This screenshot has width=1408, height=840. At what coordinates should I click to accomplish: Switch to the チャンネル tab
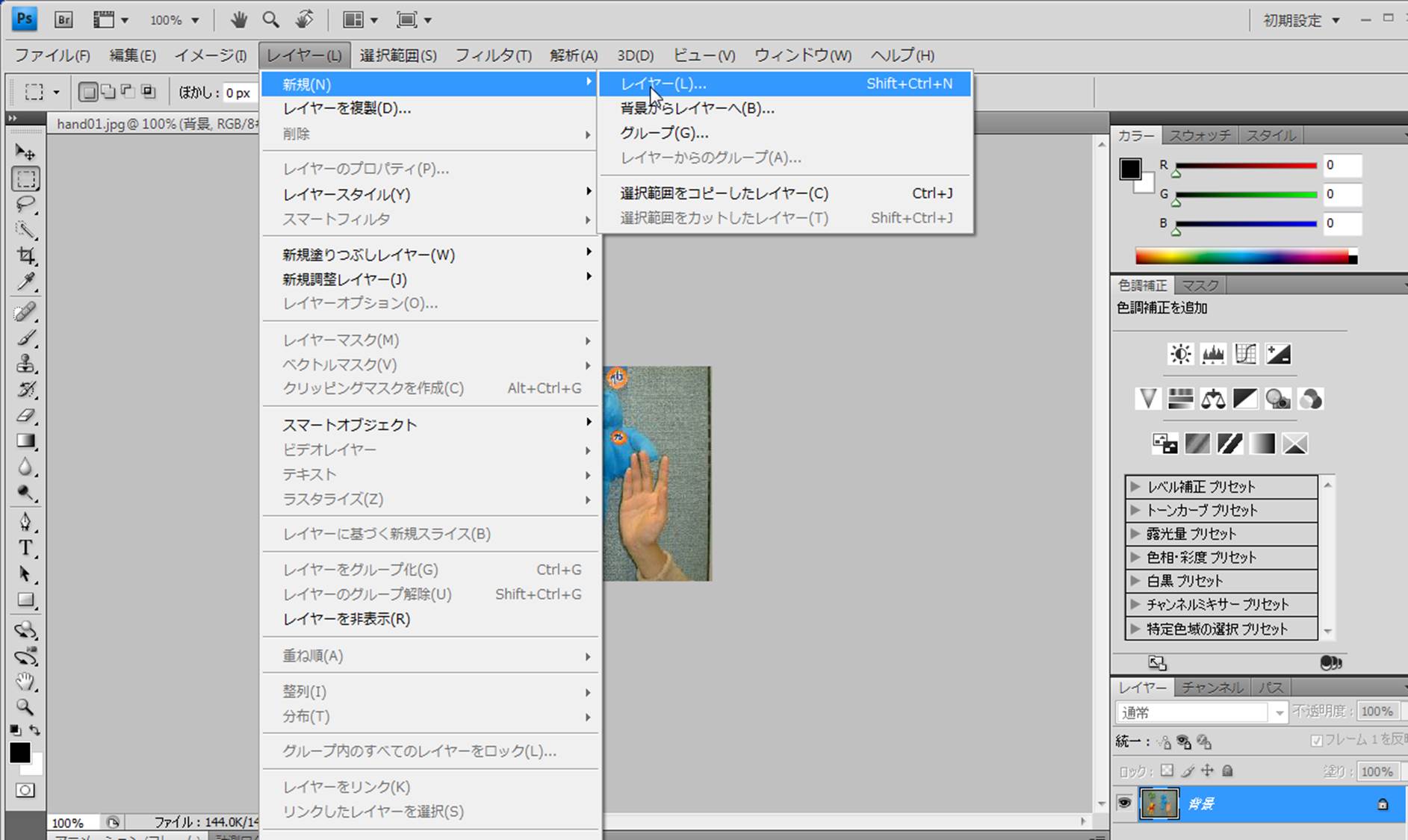tap(1212, 688)
